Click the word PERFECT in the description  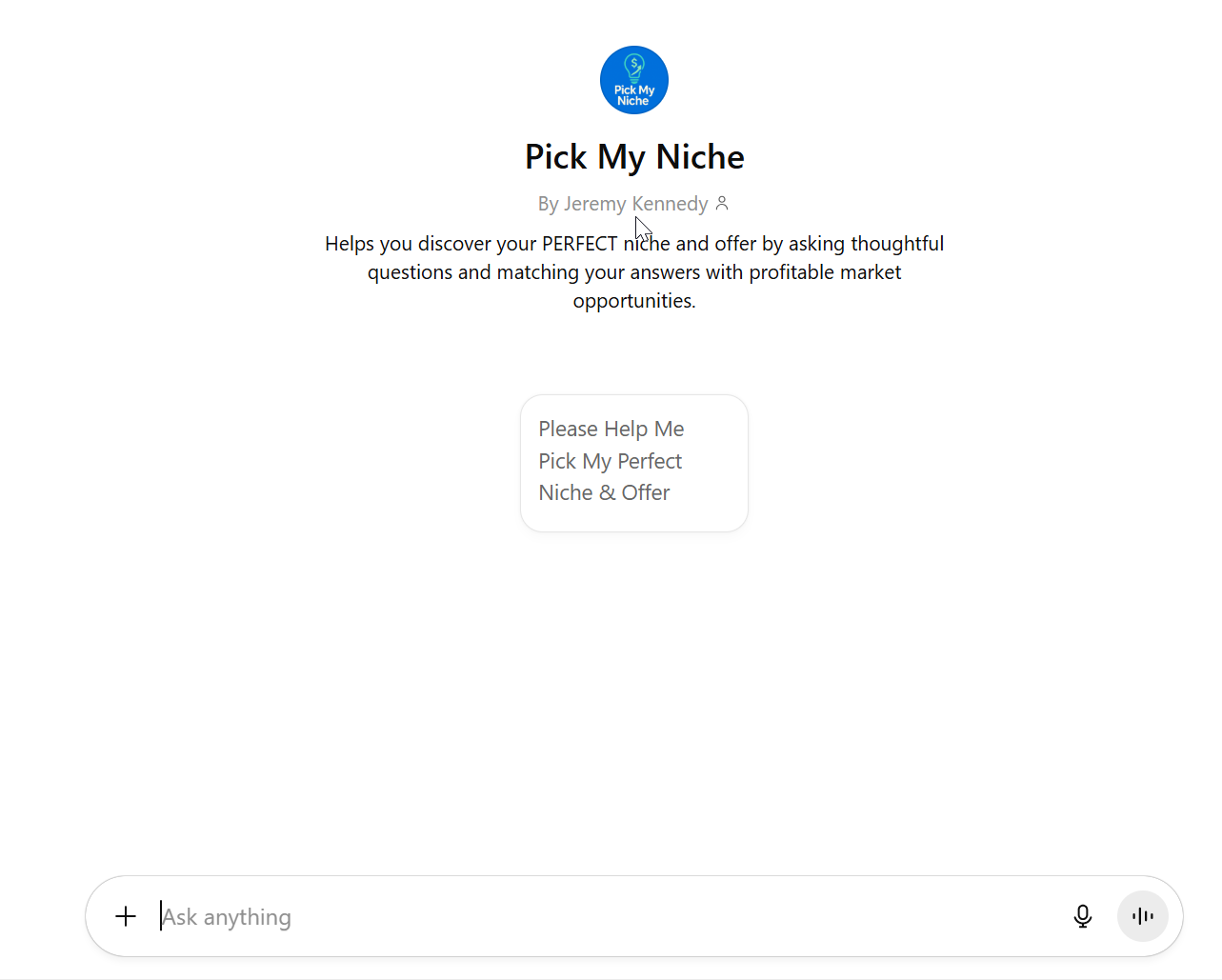point(579,244)
